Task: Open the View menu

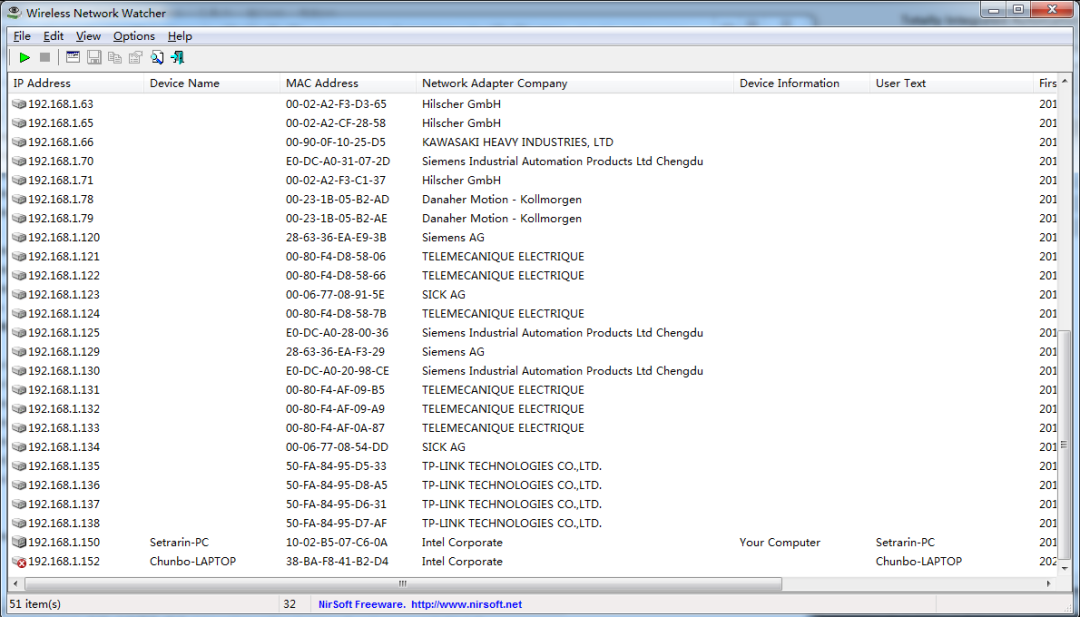Action: point(88,36)
